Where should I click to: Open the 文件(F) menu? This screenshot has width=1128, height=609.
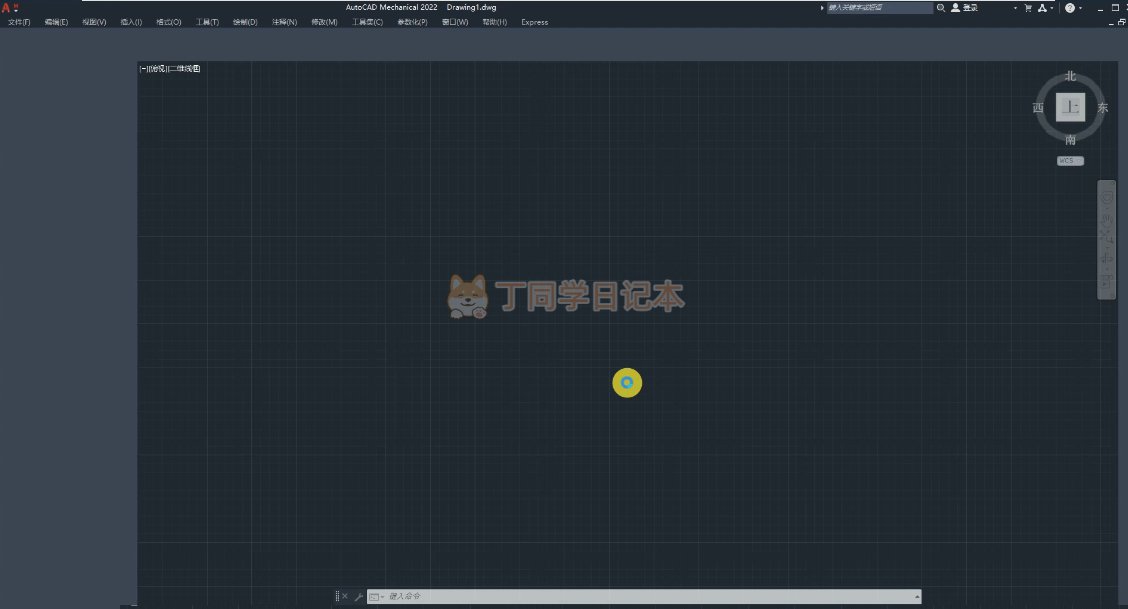coord(19,22)
